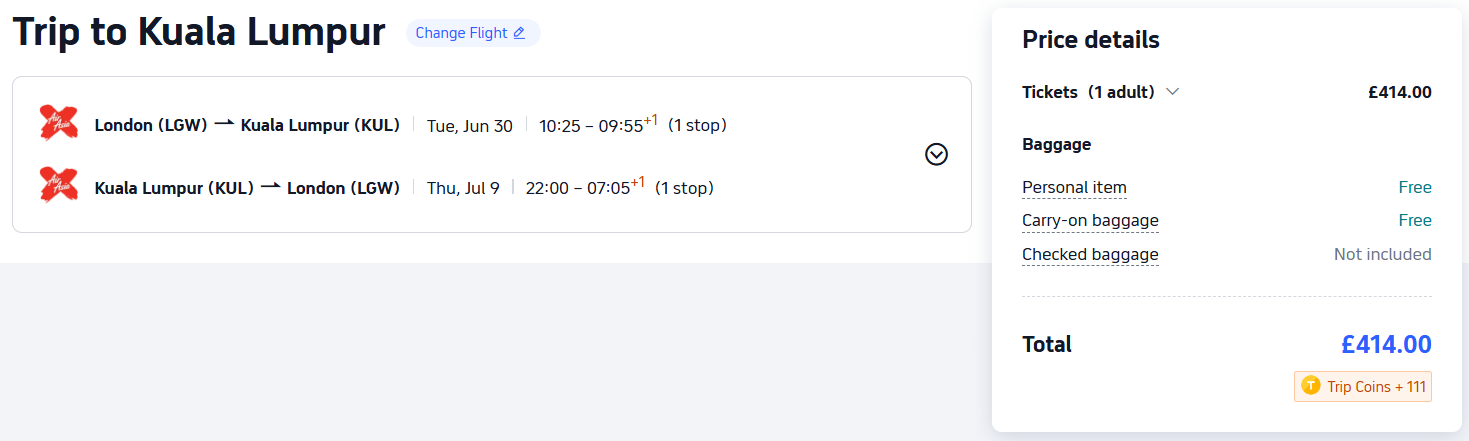1469x441 pixels.
Task: Click the Change Flight button
Action: click(472, 33)
